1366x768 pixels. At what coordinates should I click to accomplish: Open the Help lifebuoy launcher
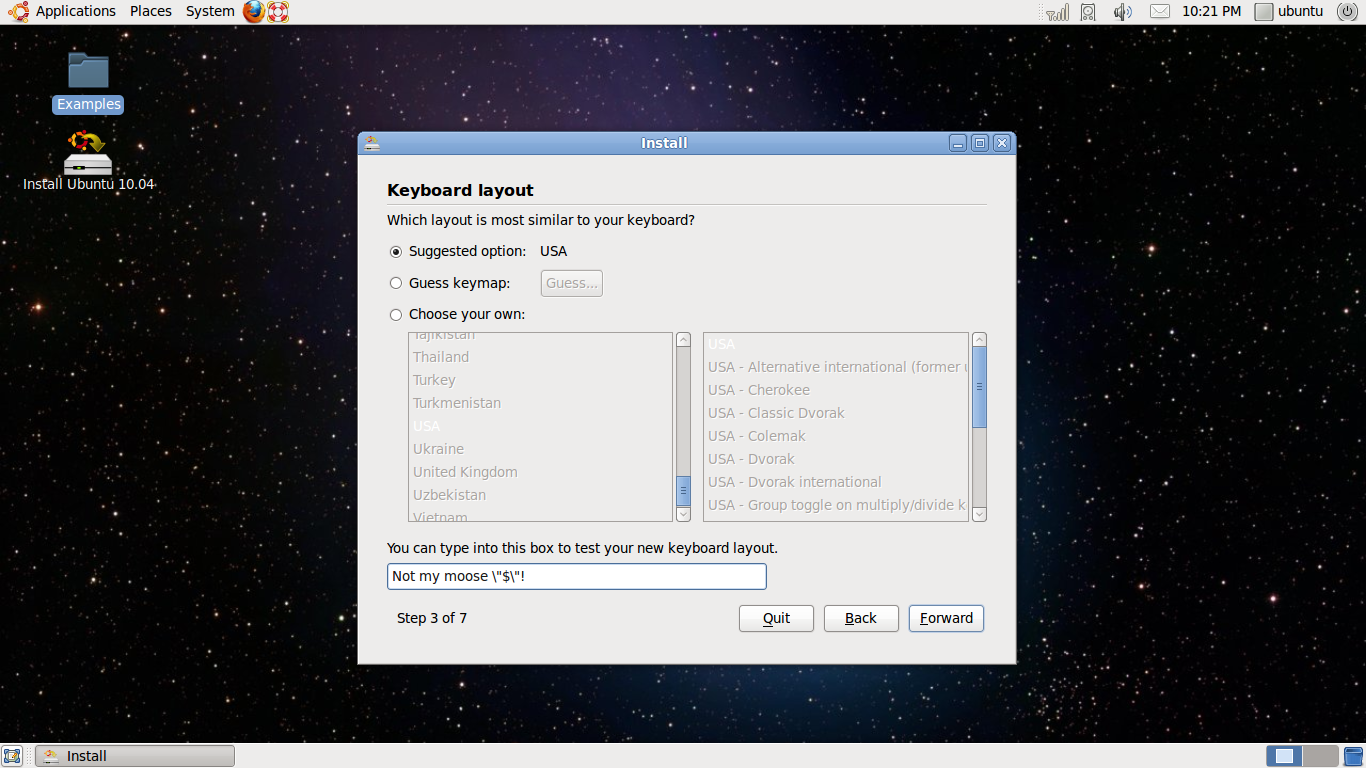click(278, 12)
